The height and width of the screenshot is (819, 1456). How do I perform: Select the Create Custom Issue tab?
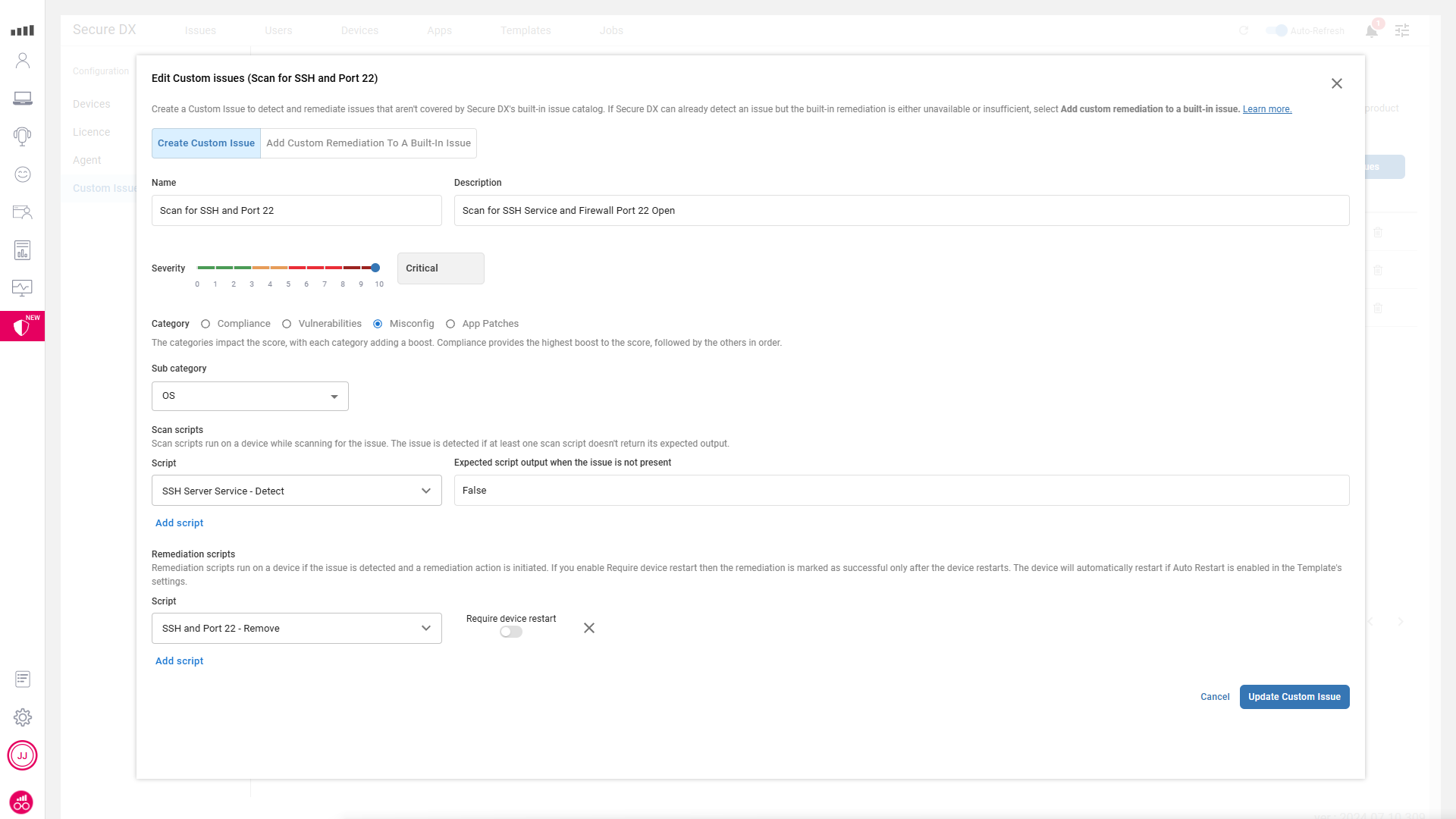(206, 143)
